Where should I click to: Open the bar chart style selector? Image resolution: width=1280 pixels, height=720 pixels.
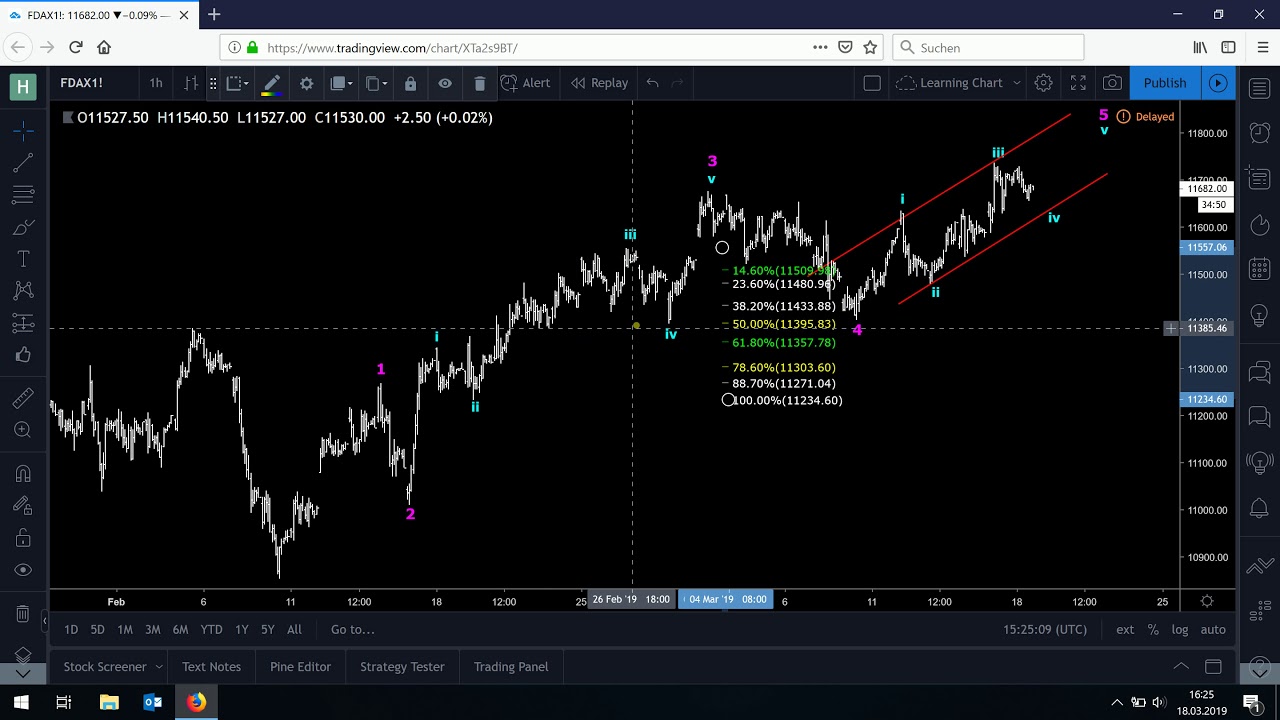191,83
